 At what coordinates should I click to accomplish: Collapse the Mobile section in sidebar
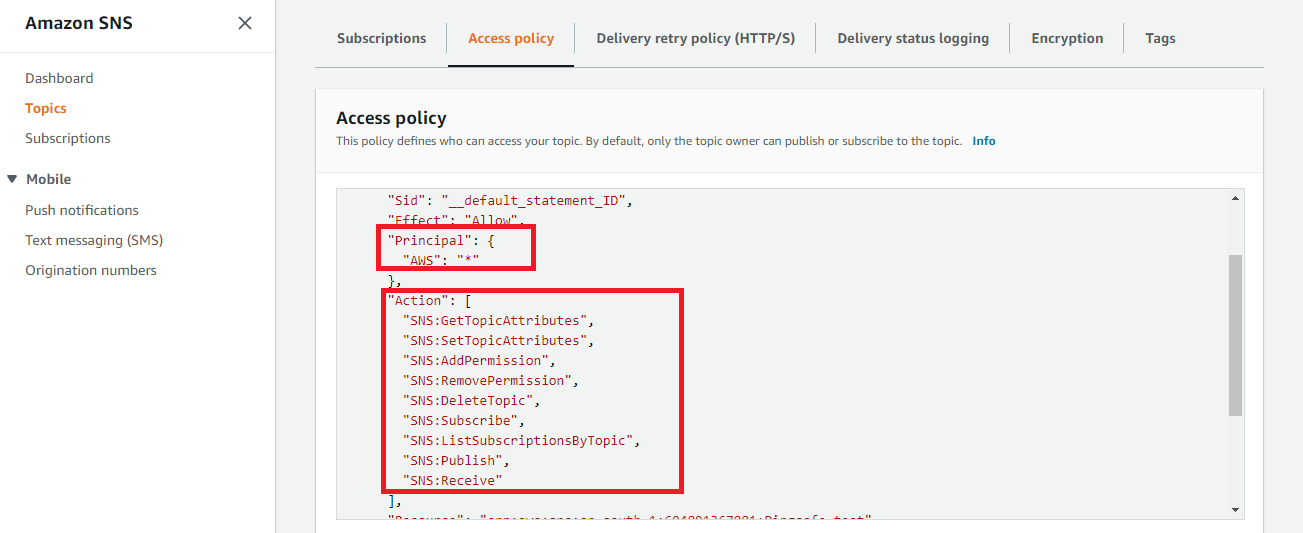coord(13,179)
